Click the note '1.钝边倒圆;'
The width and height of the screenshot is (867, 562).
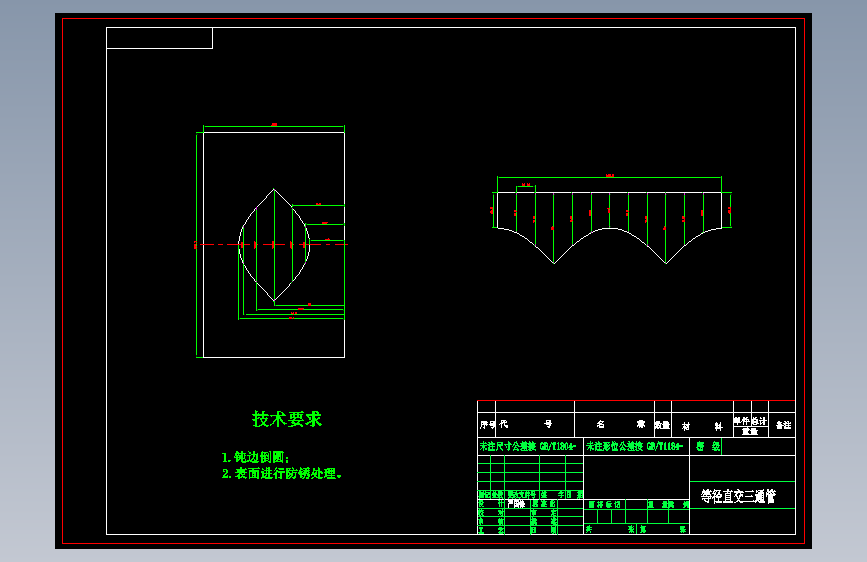click(x=255, y=457)
